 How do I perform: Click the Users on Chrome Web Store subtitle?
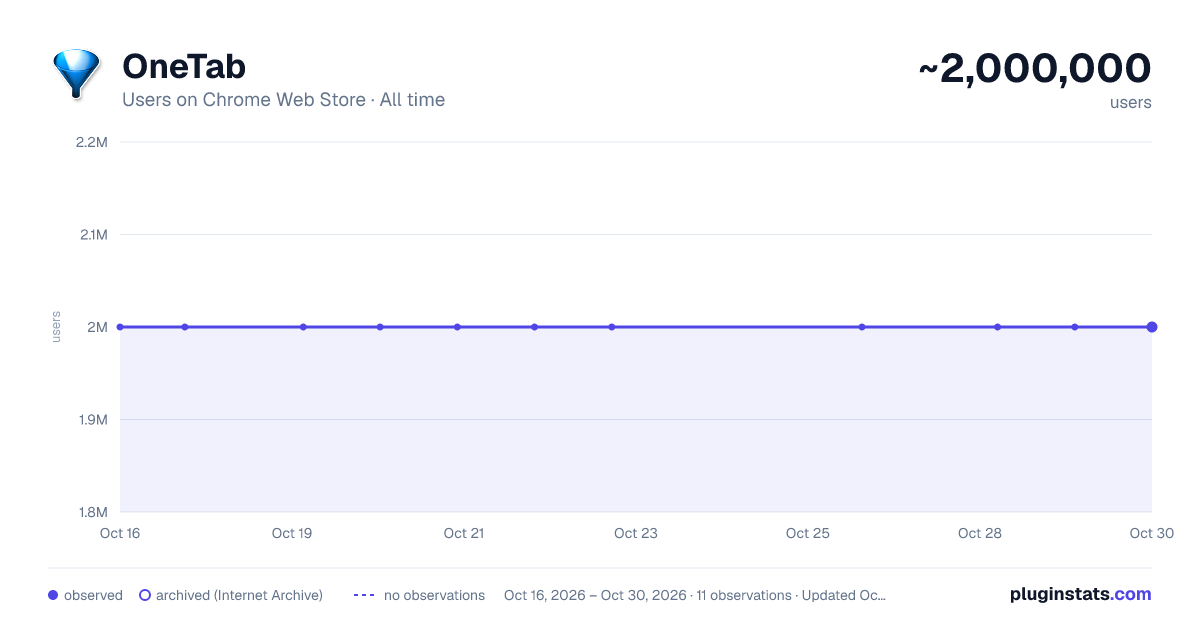[284, 100]
